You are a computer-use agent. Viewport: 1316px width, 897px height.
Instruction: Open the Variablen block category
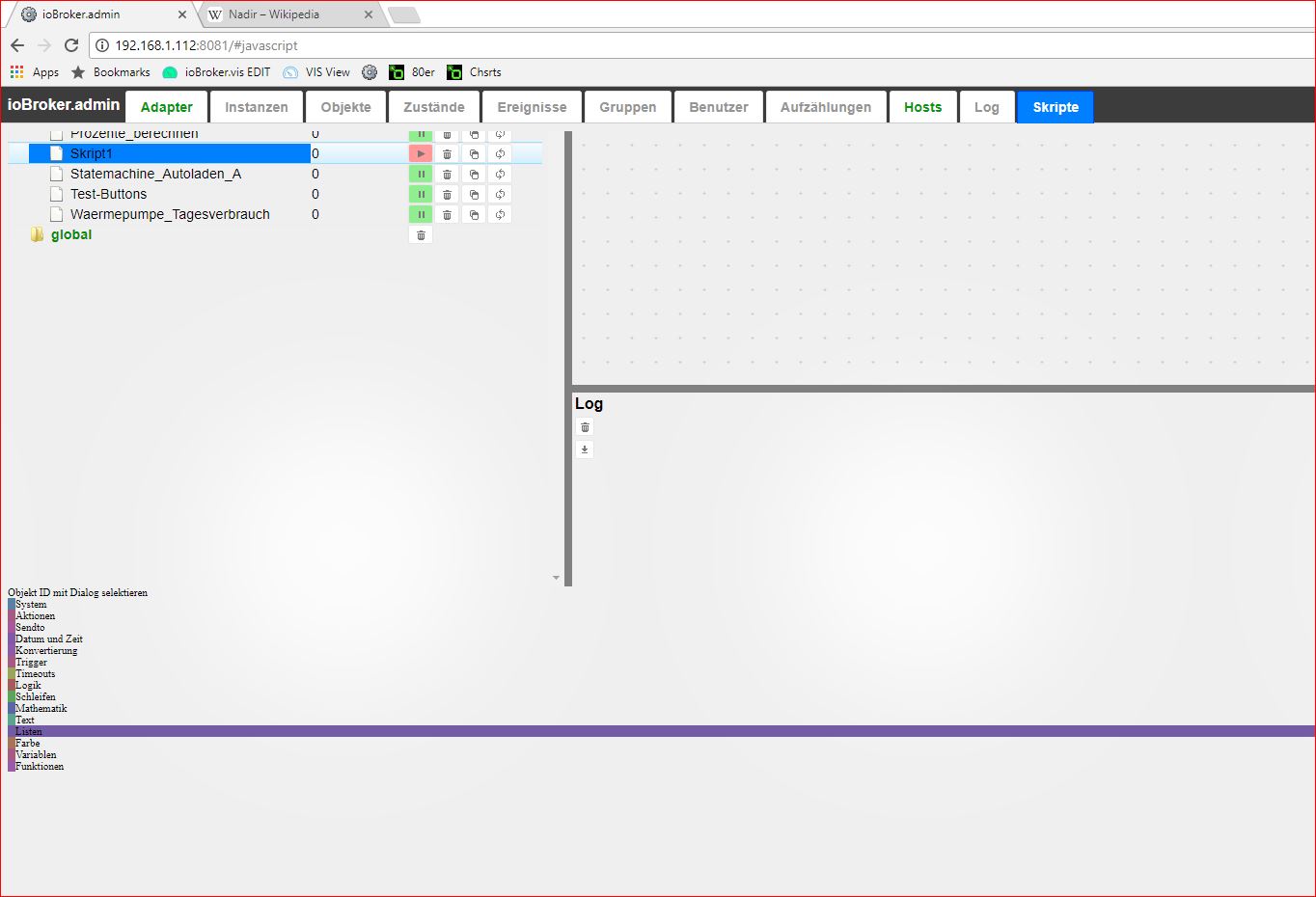pyautogui.click(x=36, y=754)
